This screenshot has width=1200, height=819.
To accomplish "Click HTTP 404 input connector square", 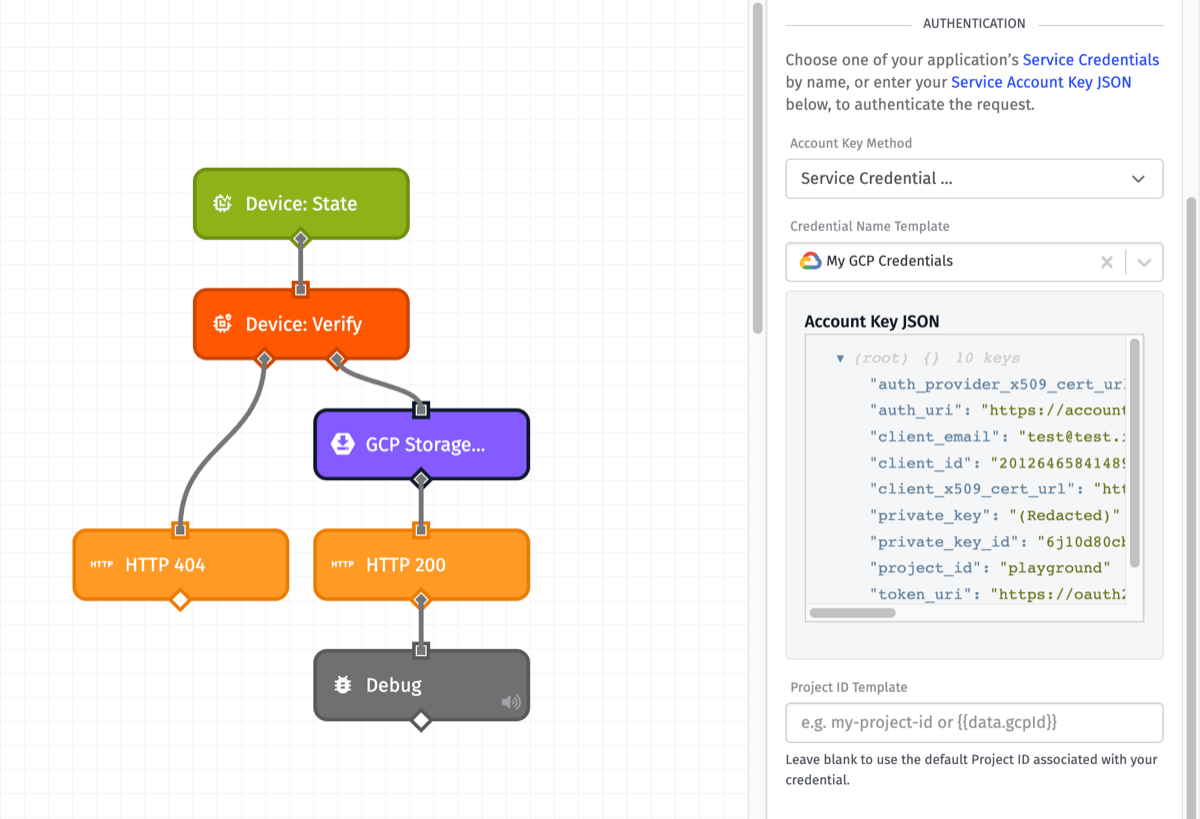I will click(180, 529).
